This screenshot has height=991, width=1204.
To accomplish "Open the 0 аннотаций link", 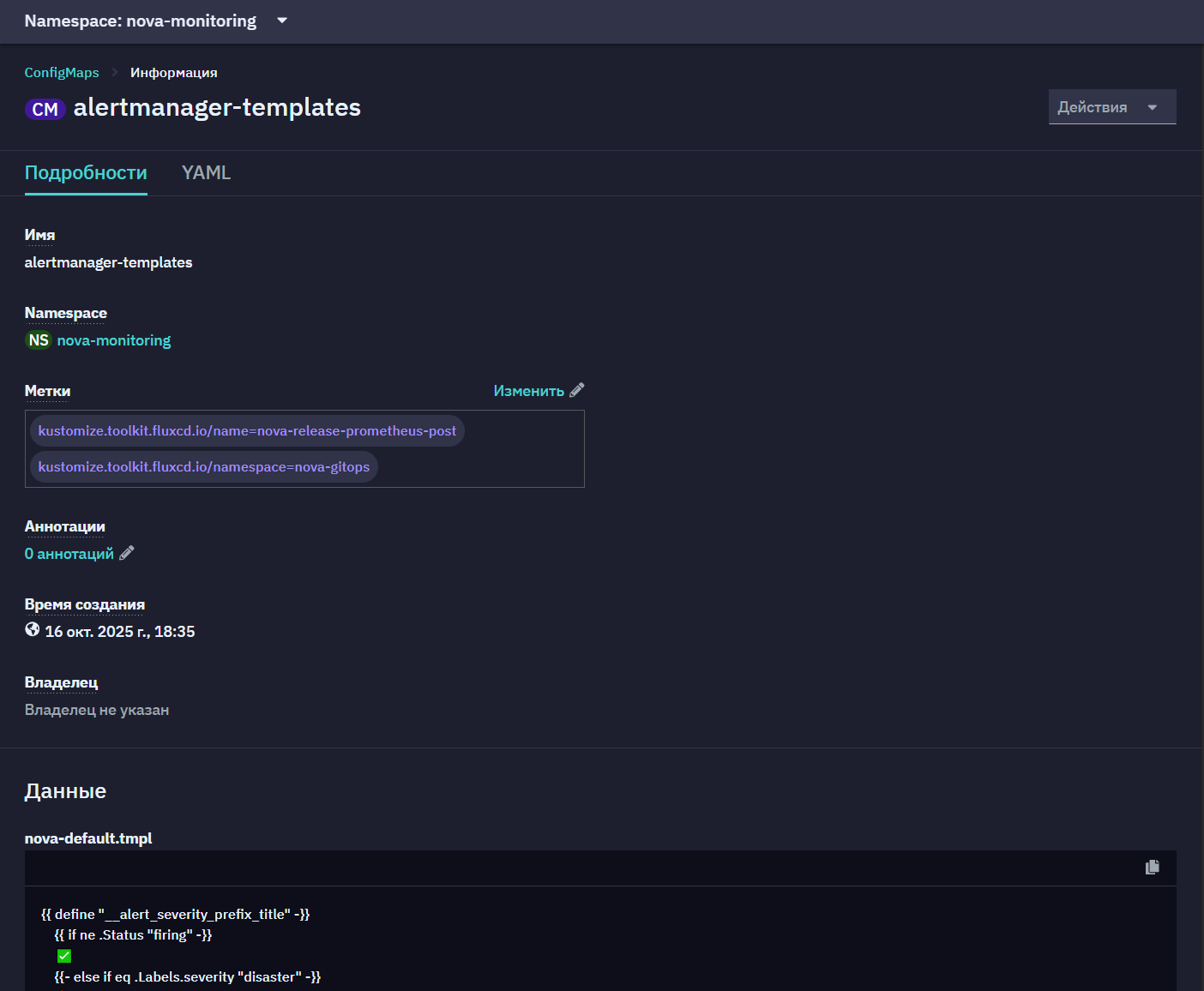I will click(x=69, y=554).
